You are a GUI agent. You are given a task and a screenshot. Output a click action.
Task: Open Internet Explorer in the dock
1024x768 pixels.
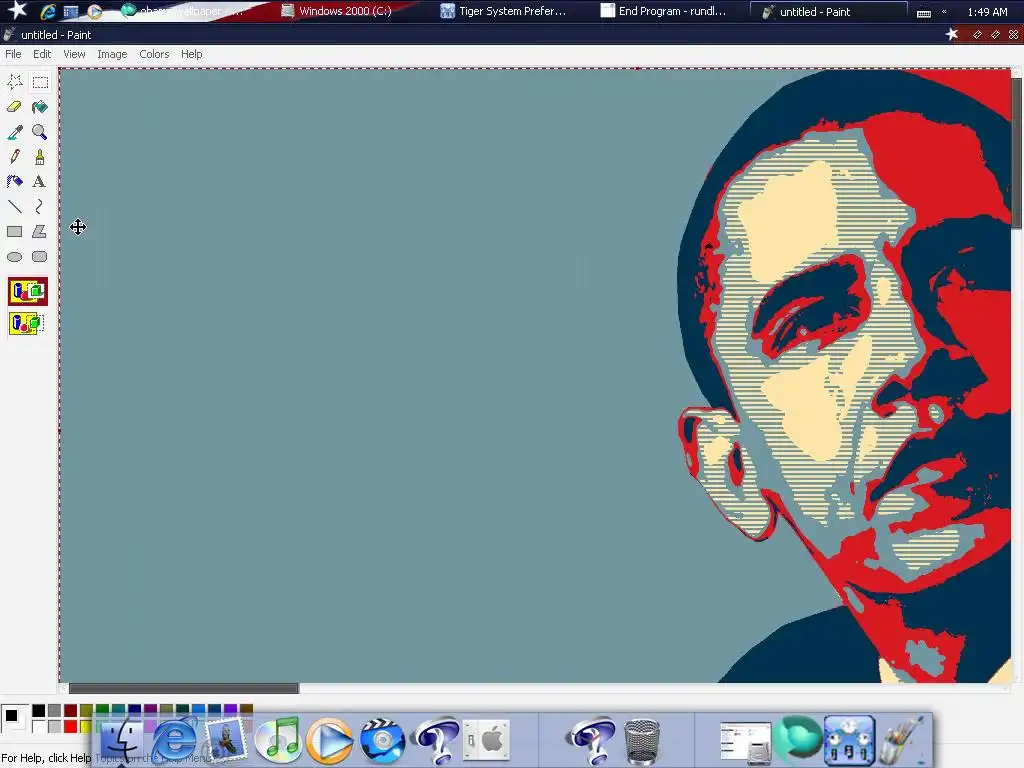tap(174, 740)
